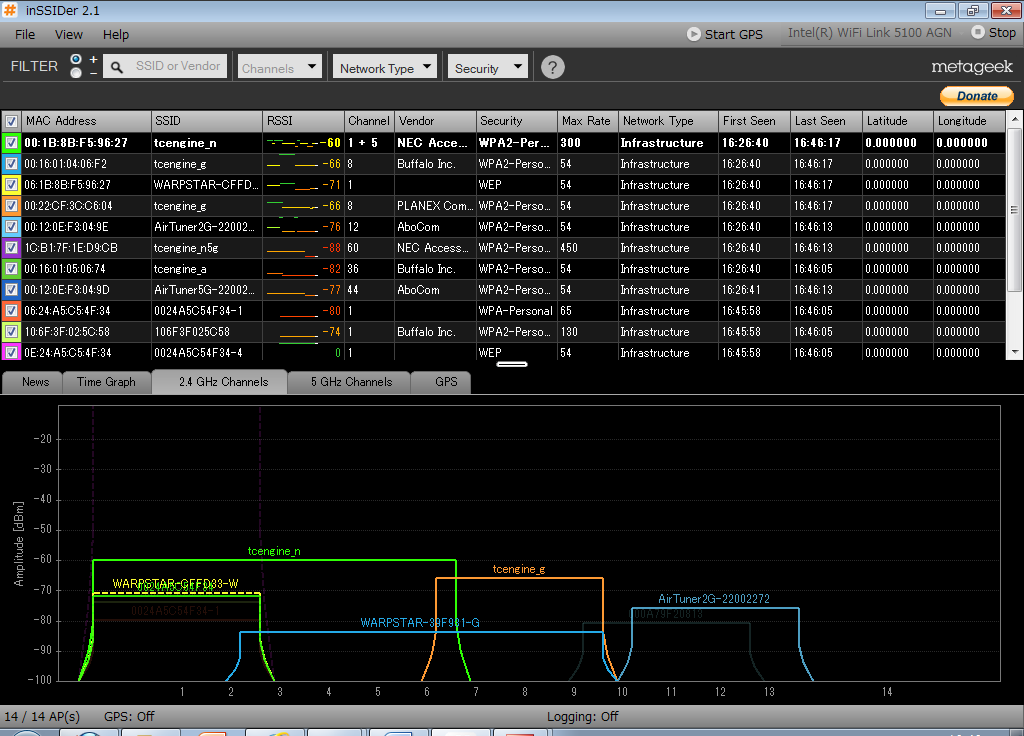The width and height of the screenshot is (1024, 736).
Task: Switch to the News tab
Action: (35, 382)
